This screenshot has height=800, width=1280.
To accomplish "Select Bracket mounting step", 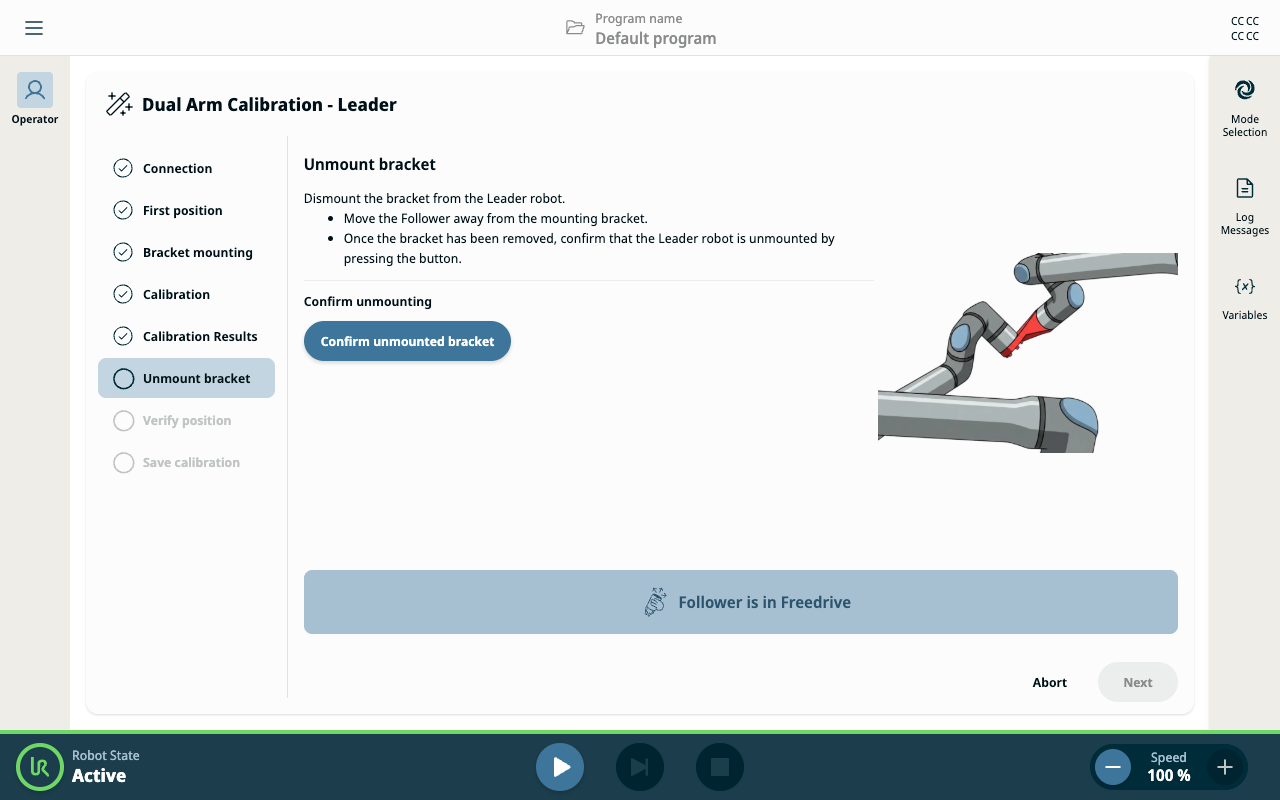I will [x=186, y=252].
